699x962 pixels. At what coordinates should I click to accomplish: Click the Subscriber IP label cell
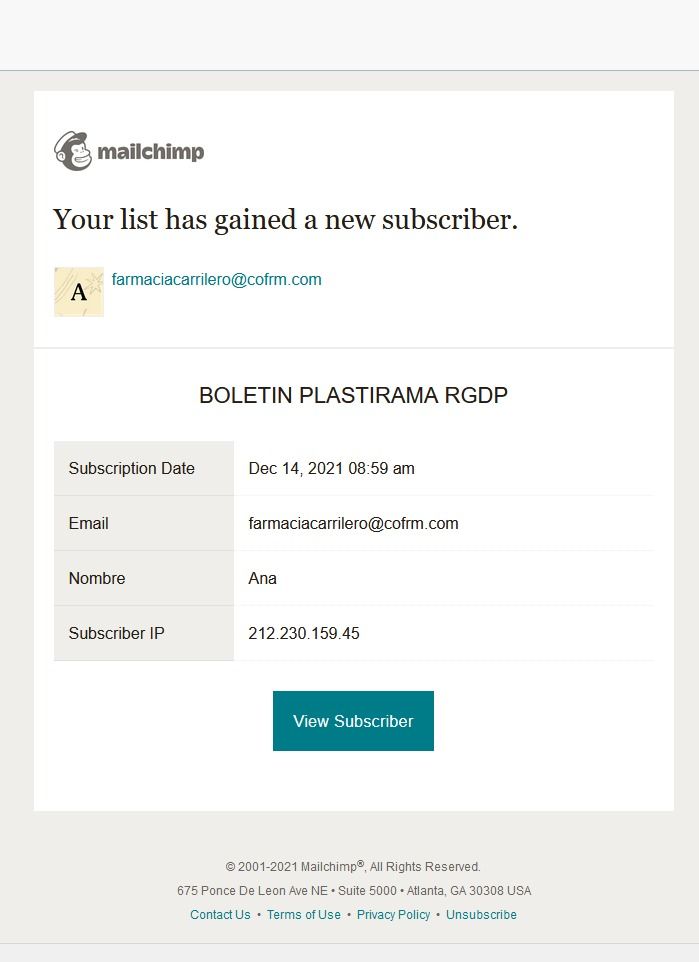click(x=144, y=633)
